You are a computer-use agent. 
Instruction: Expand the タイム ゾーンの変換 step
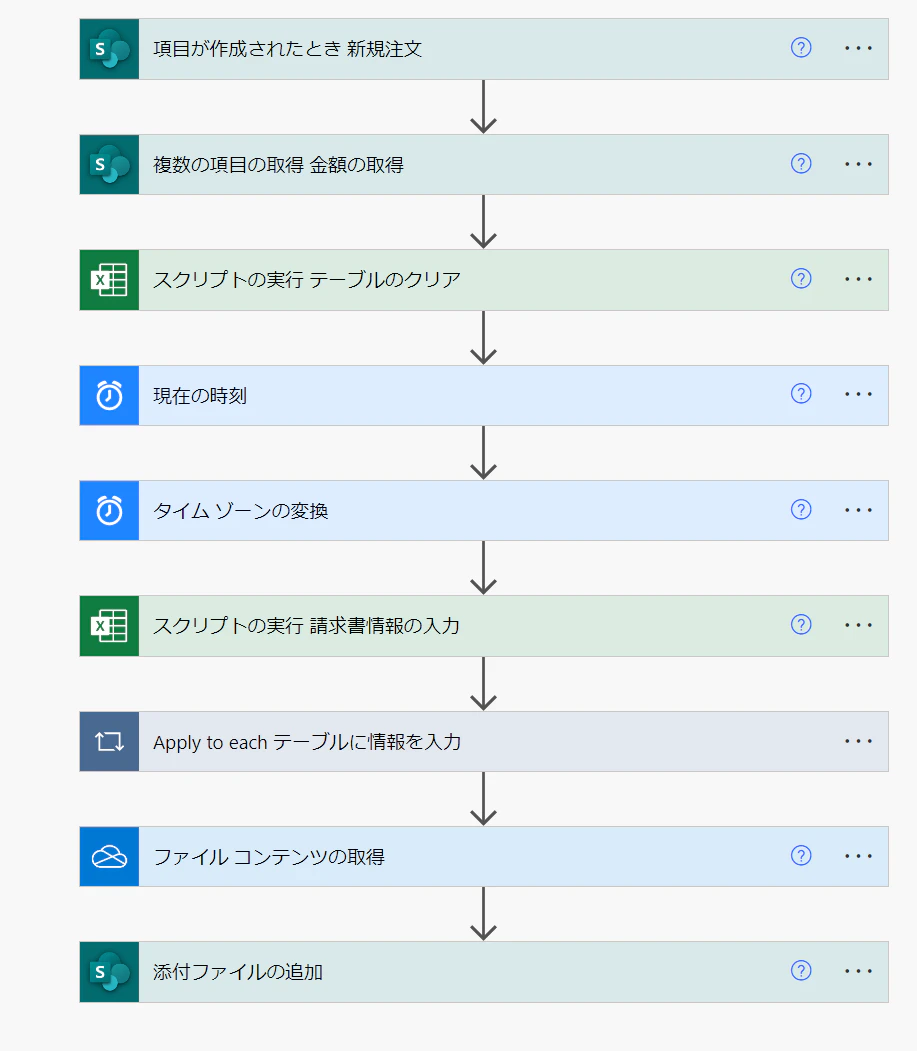[x=484, y=511]
